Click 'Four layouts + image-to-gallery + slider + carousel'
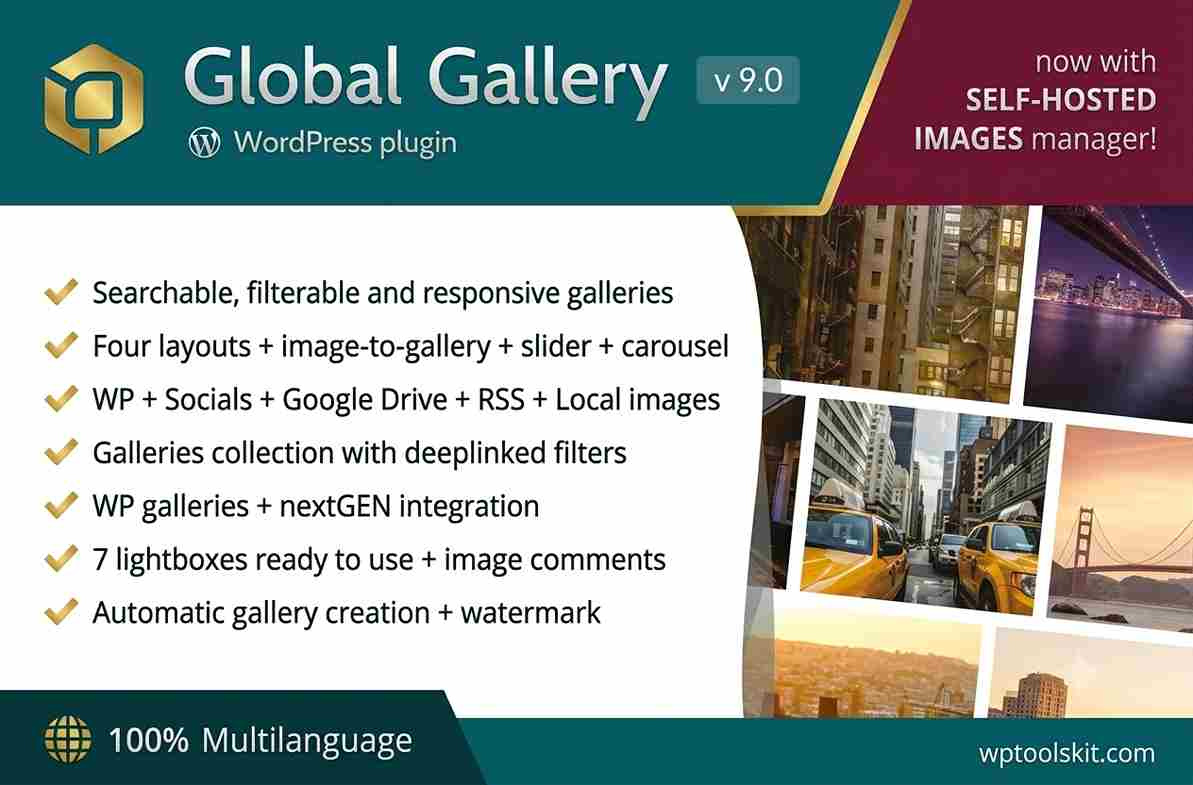 tap(411, 346)
